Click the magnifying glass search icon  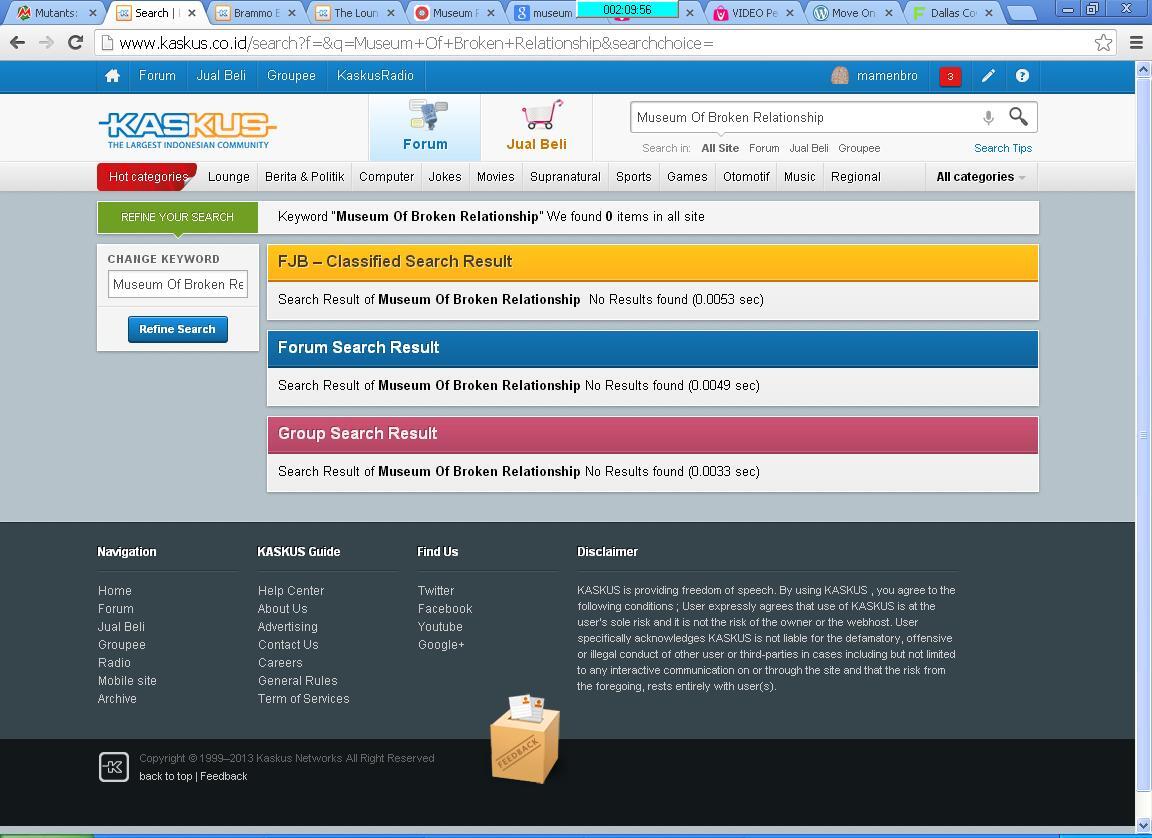click(1018, 117)
